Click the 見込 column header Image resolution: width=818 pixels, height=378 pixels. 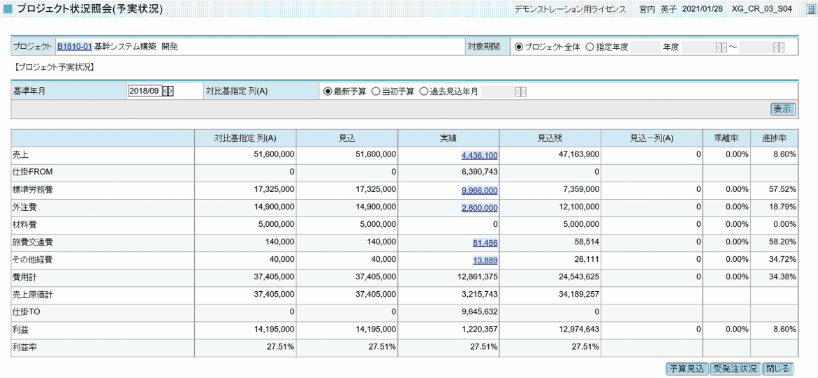(346, 138)
